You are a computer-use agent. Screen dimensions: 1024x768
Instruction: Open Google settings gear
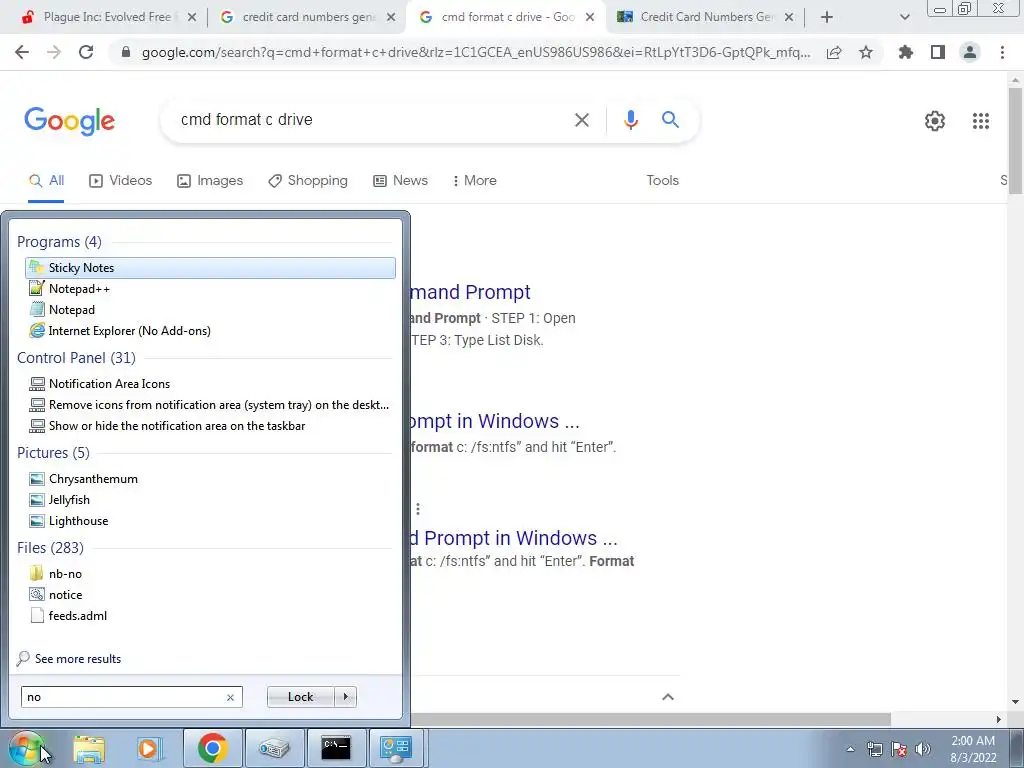coord(935,121)
